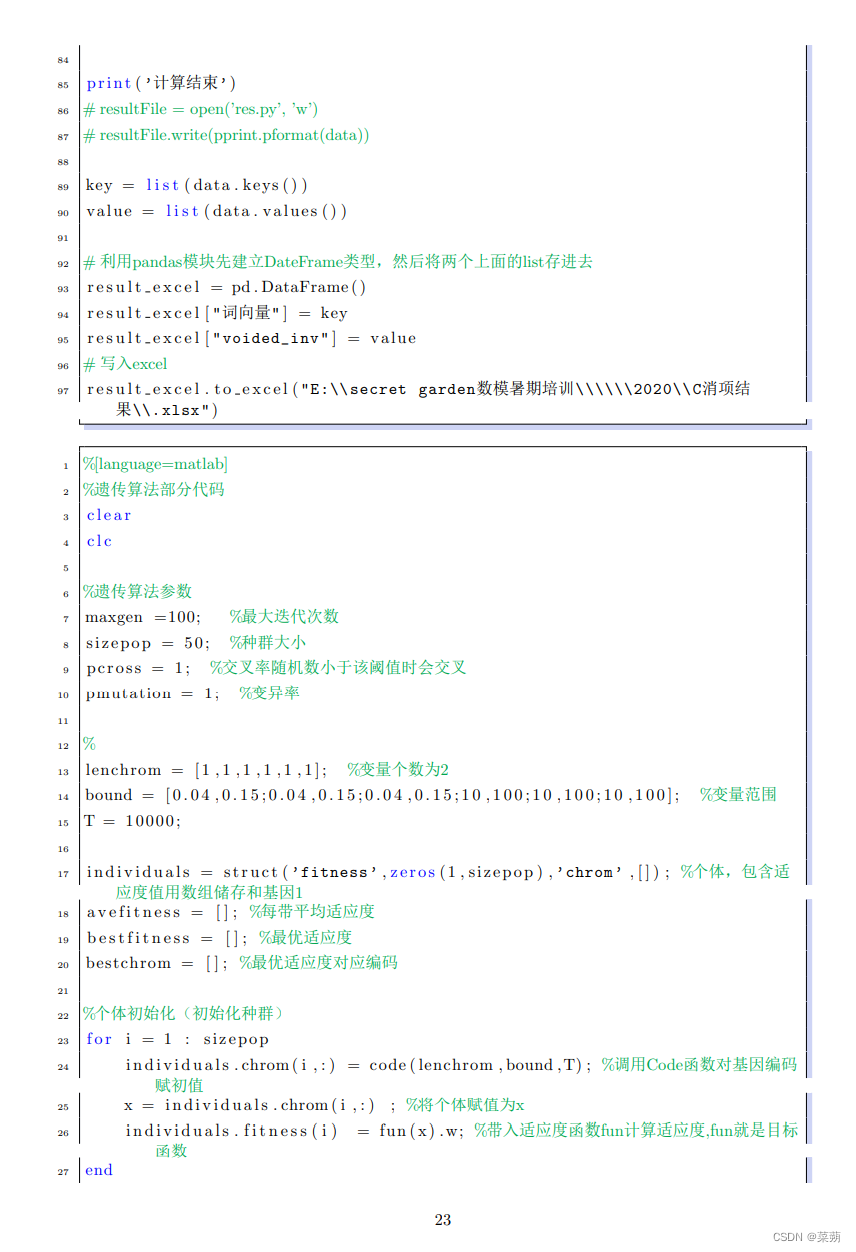Click the T = 10000 line

pos(133,821)
